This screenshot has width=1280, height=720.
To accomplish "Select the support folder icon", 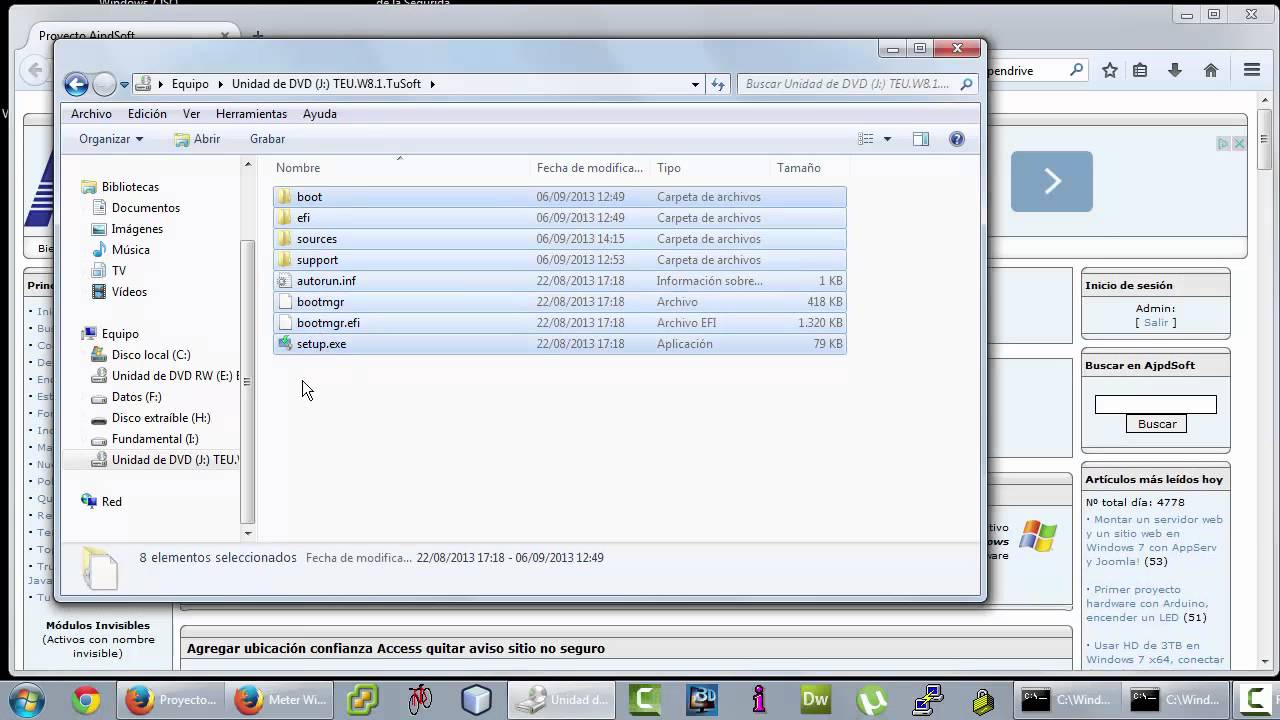I will [284, 260].
